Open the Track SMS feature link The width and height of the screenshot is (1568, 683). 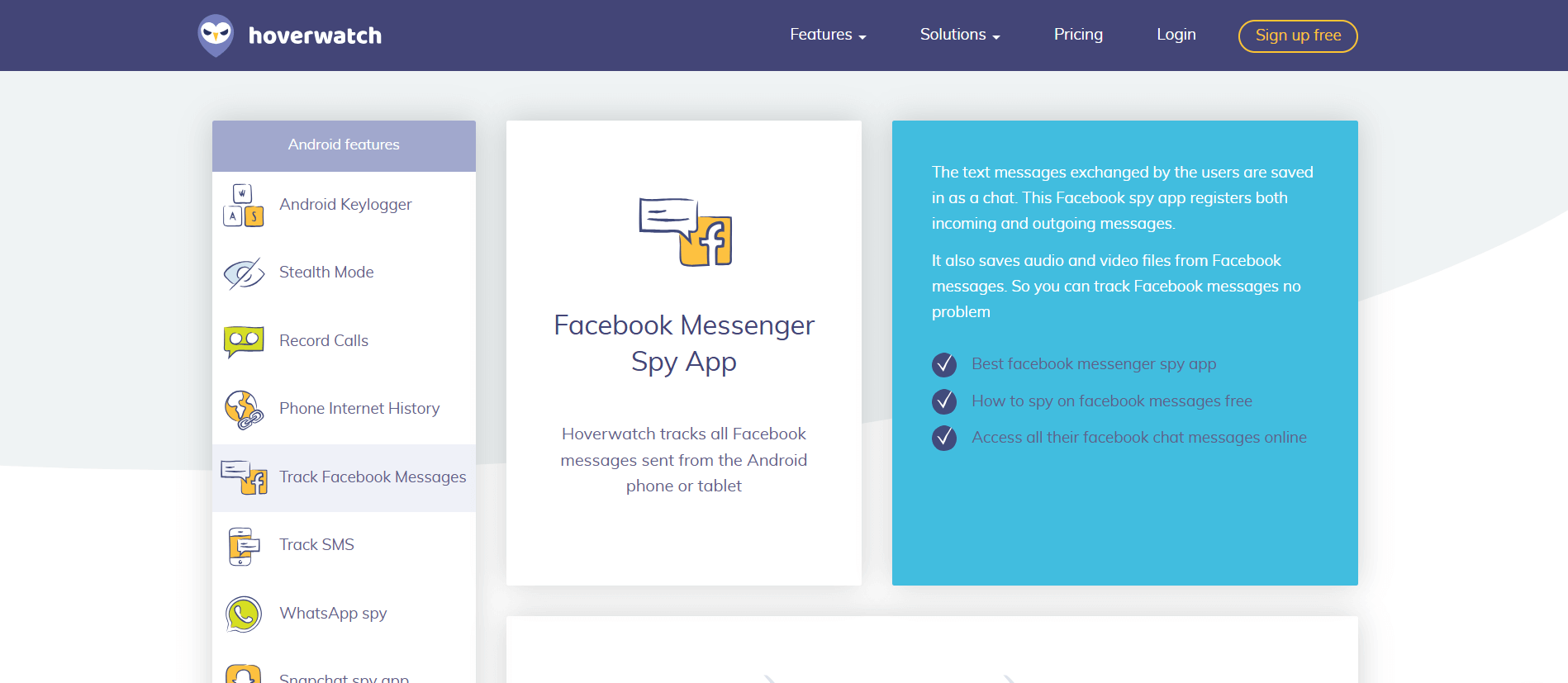coord(316,545)
